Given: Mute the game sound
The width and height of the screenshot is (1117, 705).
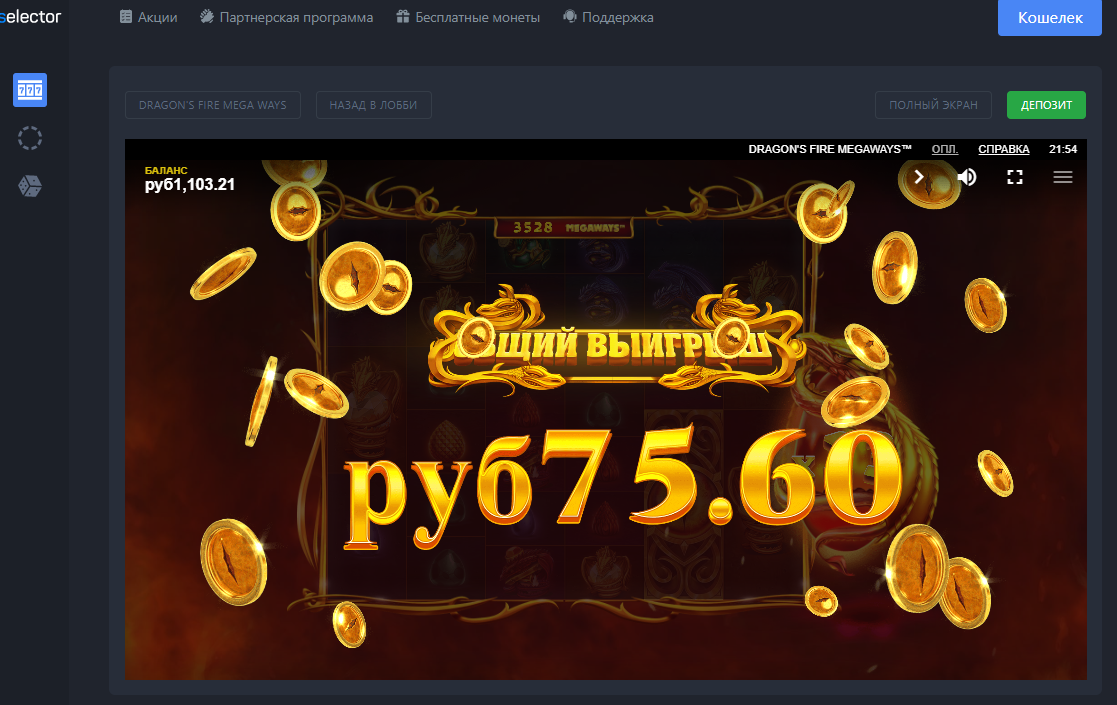Looking at the screenshot, I should point(967,177).
